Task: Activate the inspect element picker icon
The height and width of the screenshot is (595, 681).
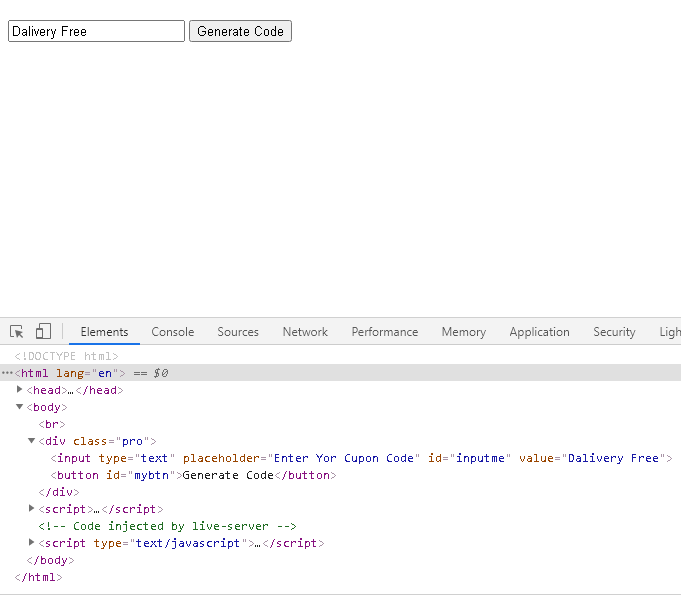Action: click(x=17, y=332)
